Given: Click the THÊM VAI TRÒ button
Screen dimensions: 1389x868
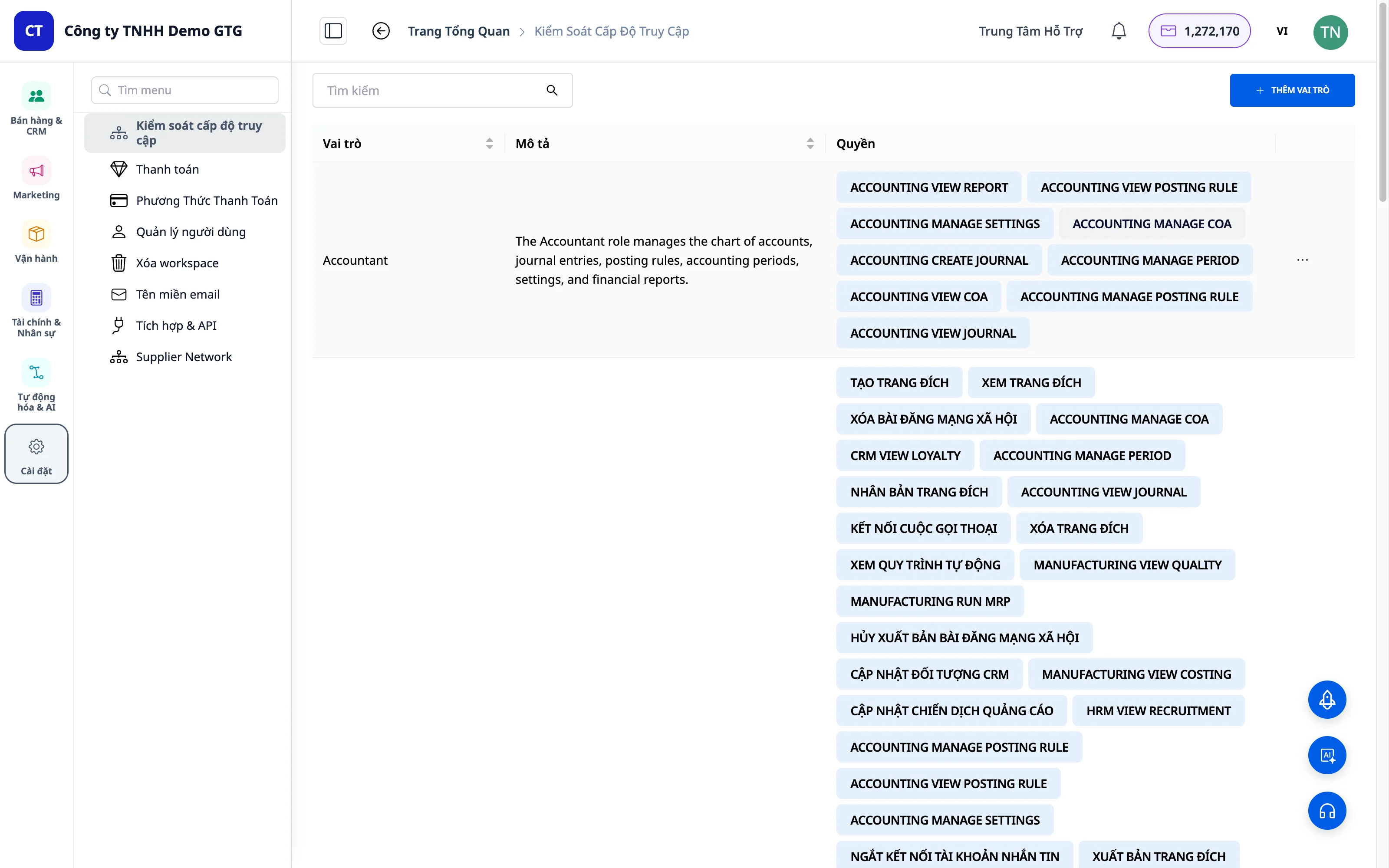Looking at the screenshot, I should 1292,90.
